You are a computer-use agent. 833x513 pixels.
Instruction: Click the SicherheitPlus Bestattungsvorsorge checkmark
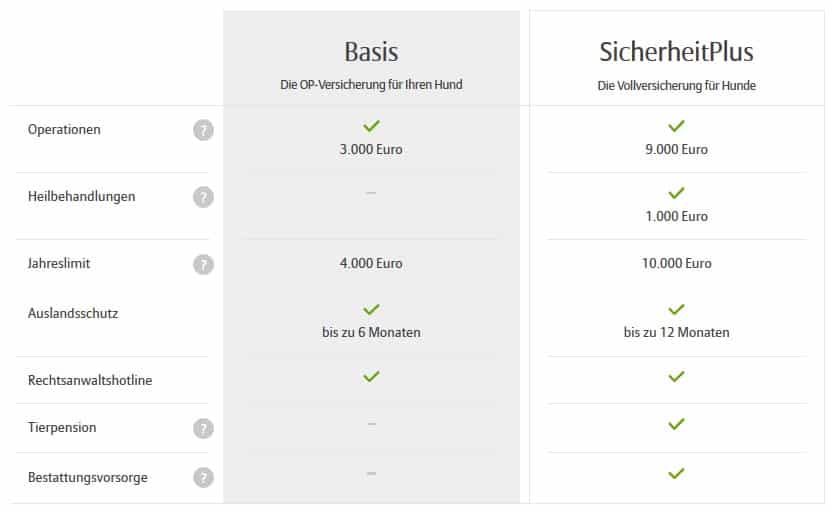(676, 473)
